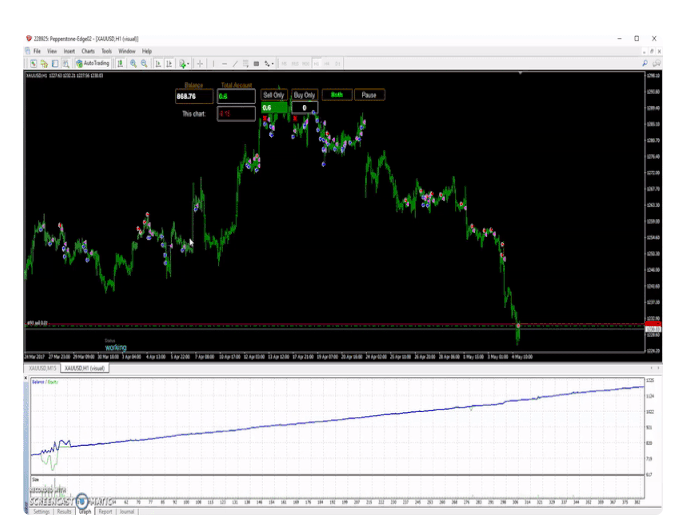Switch to XAUUSD,M15 chart tab

coord(42,368)
